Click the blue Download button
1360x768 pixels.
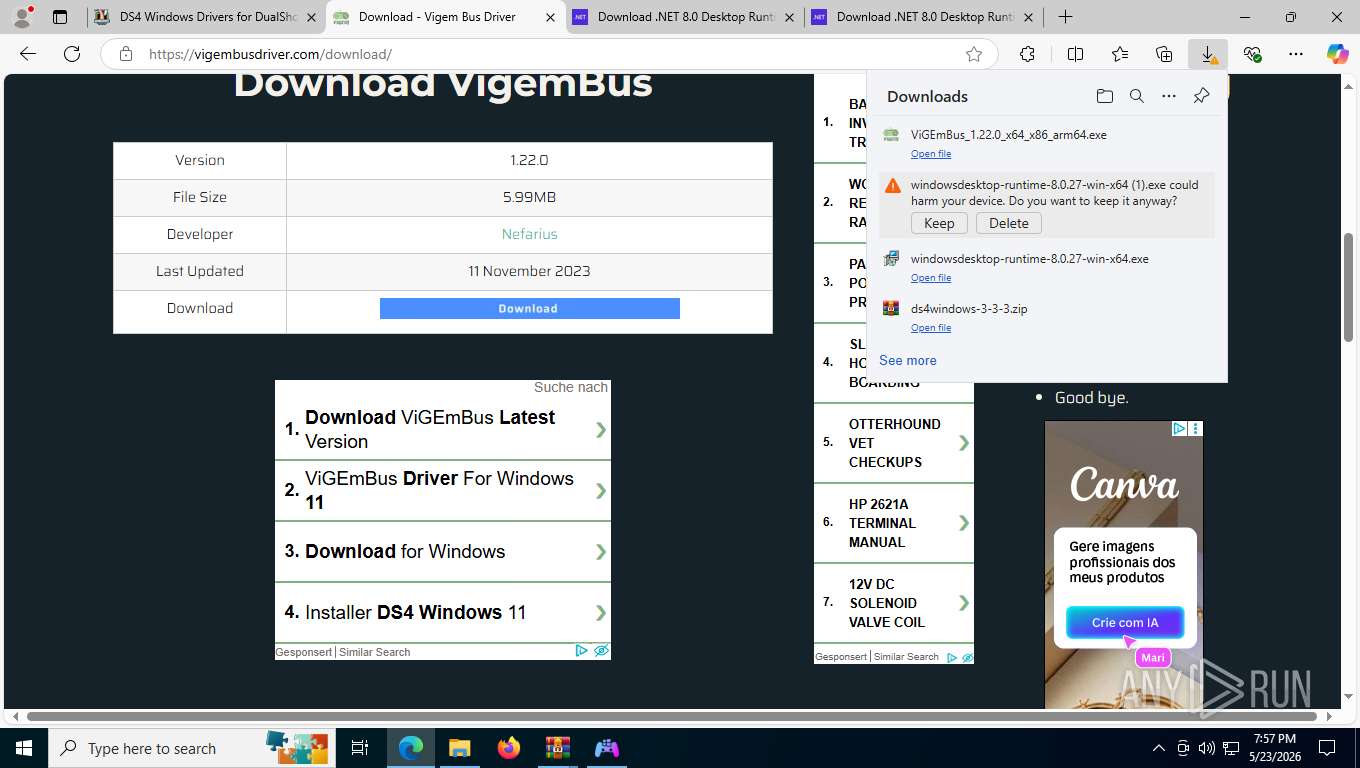[529, 308]
